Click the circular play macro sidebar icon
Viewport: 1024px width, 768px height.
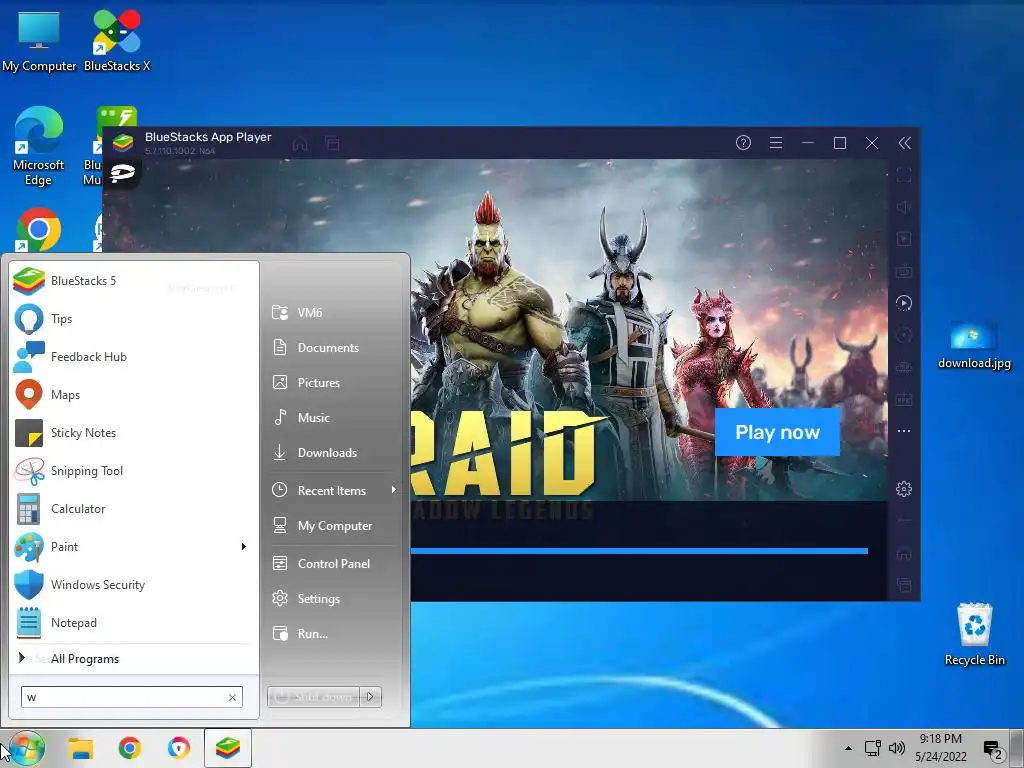904,303
